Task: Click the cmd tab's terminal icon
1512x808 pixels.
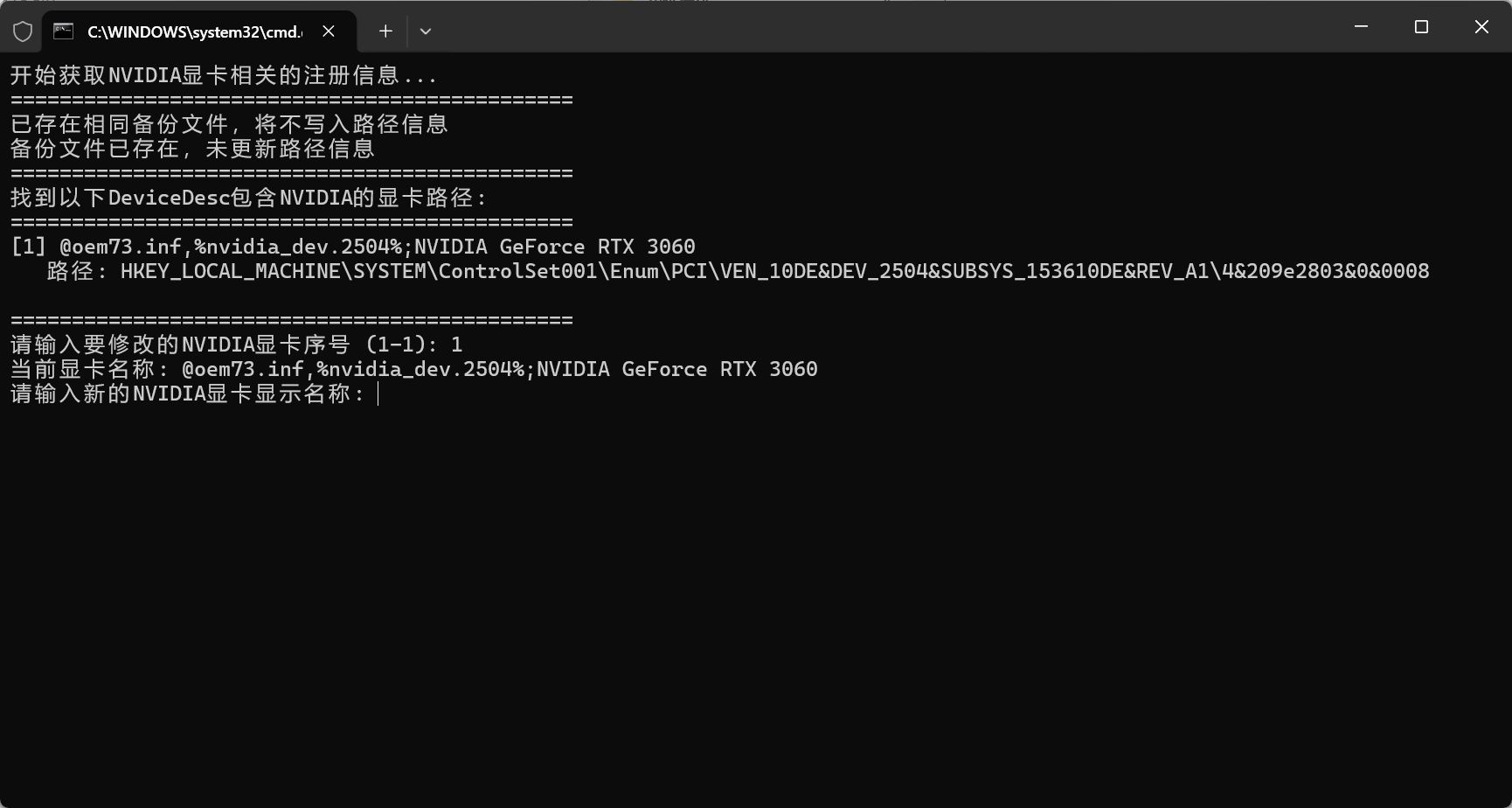Action: coord(64,31)
